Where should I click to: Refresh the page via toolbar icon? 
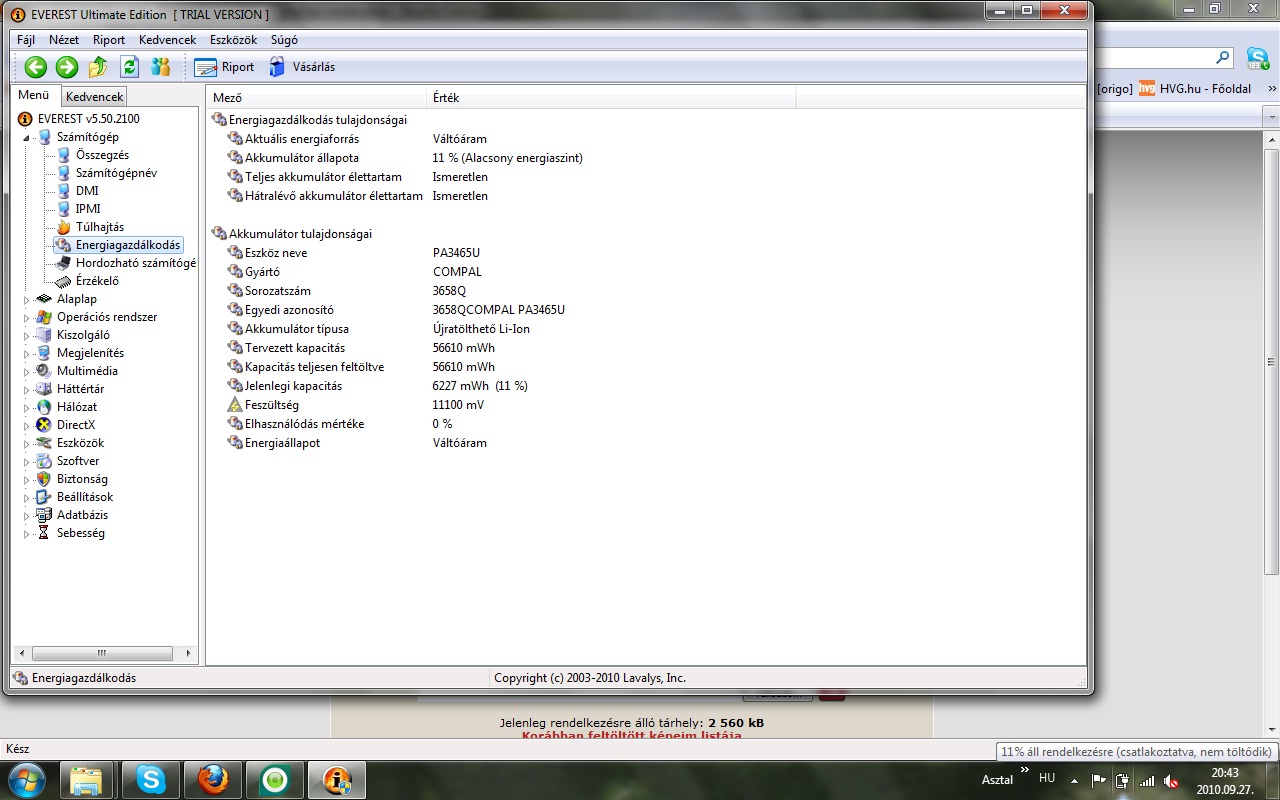tap(129, 67)
